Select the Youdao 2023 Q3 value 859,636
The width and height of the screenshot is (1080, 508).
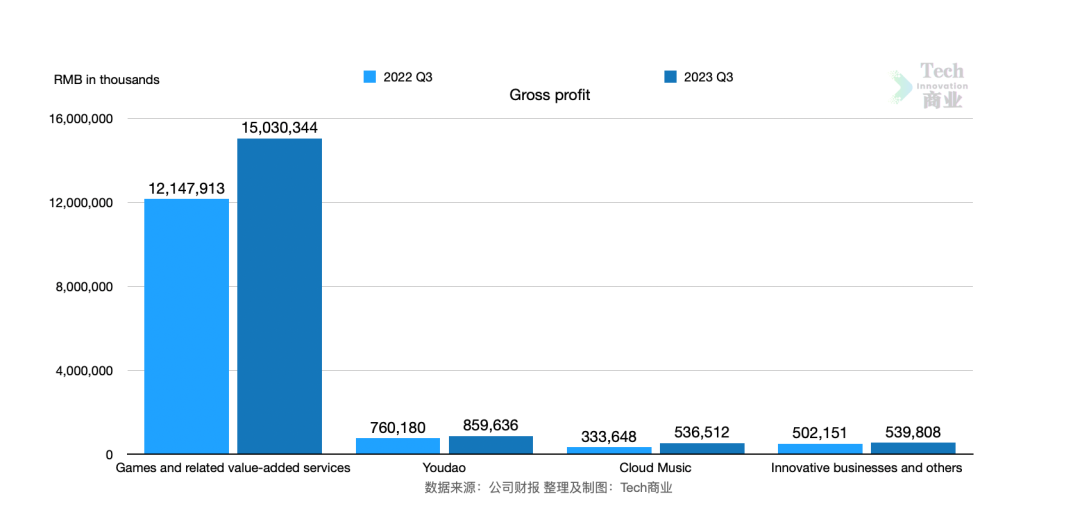[x=490, y=425]
